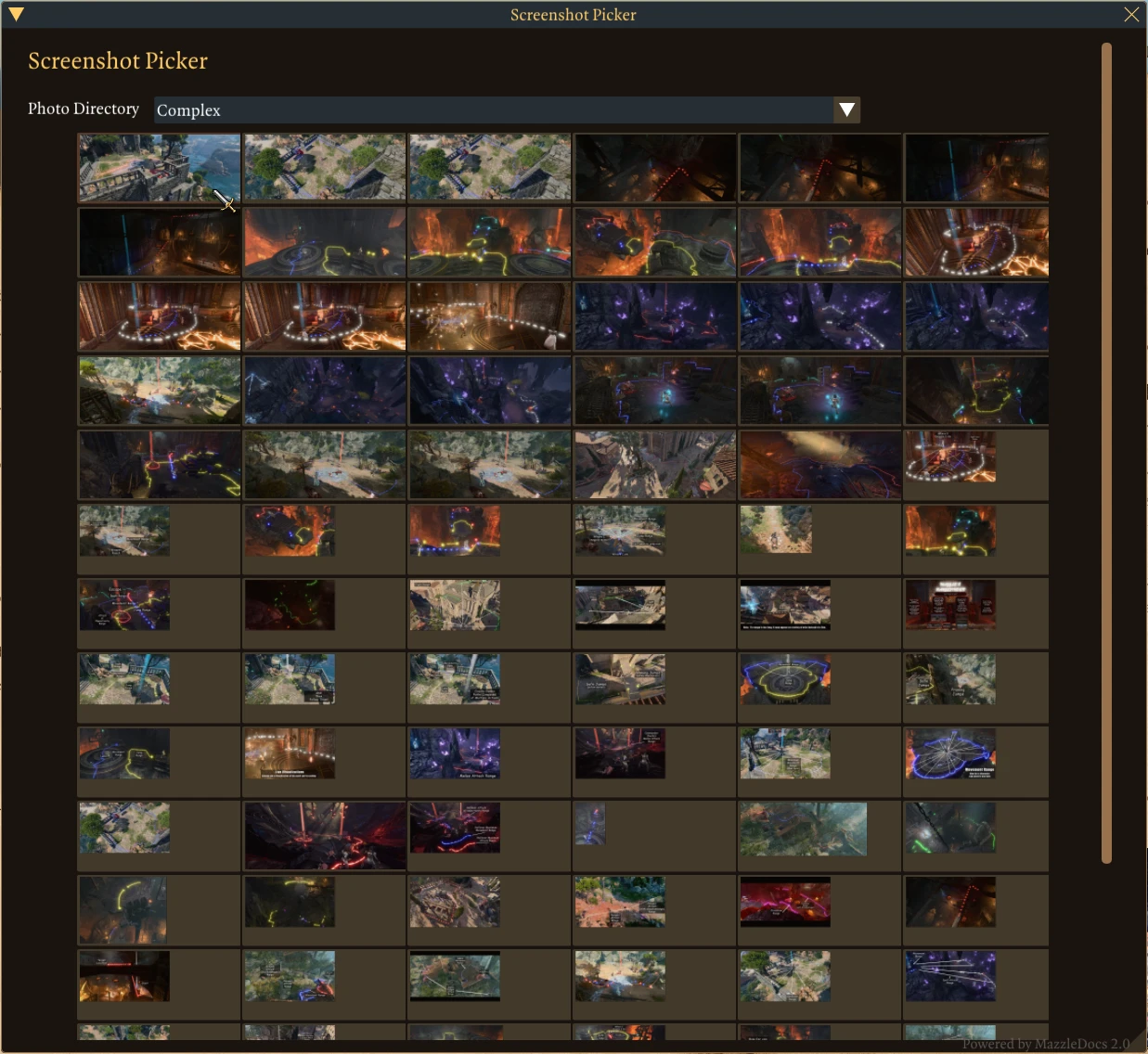Select the dark thumbnail with red dotted corner line
1148x1054 pixels.
(x=950, y=902)
